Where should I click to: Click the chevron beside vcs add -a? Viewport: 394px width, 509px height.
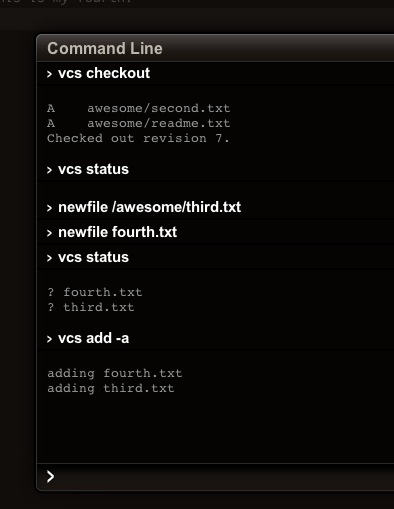pyautogui.click(x=49, y=339)
